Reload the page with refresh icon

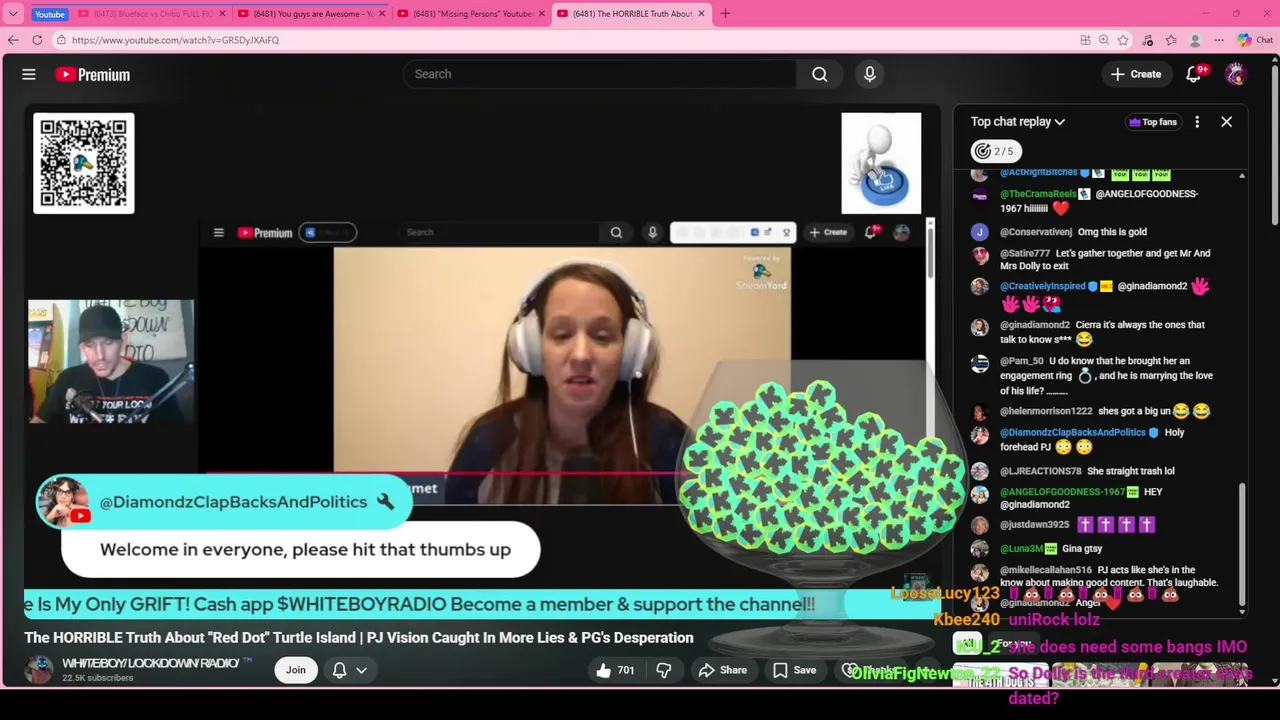pyautogui.click(x=37, y=40)
